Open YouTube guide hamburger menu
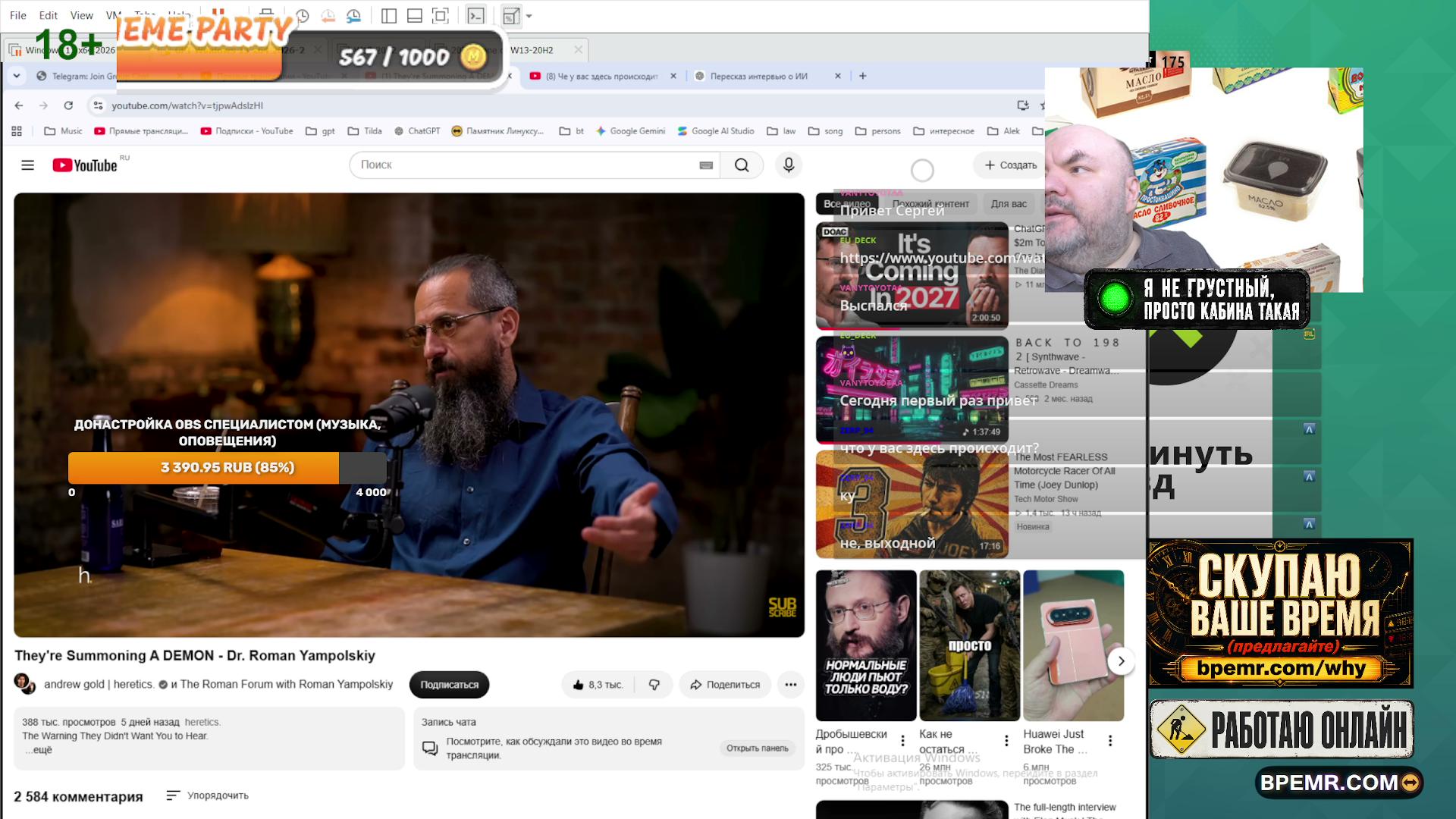This screenshot has height=819, width=1456. [x=28, y=165]
